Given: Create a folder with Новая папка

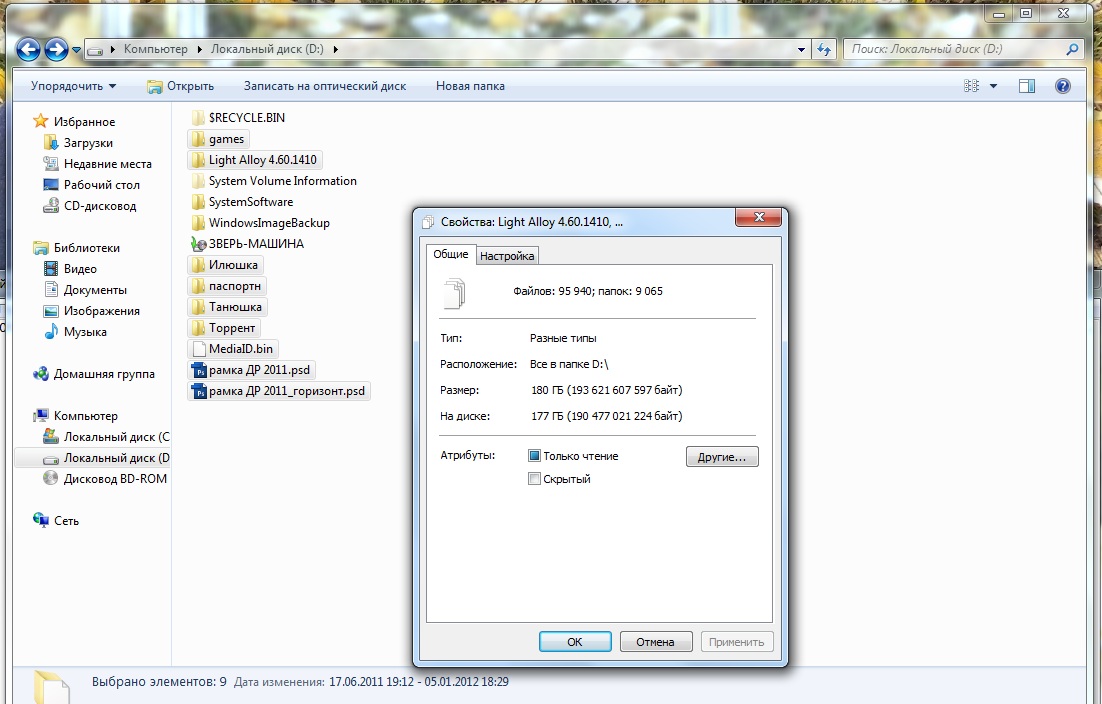Looking at the screenshot, I should 470,86.
